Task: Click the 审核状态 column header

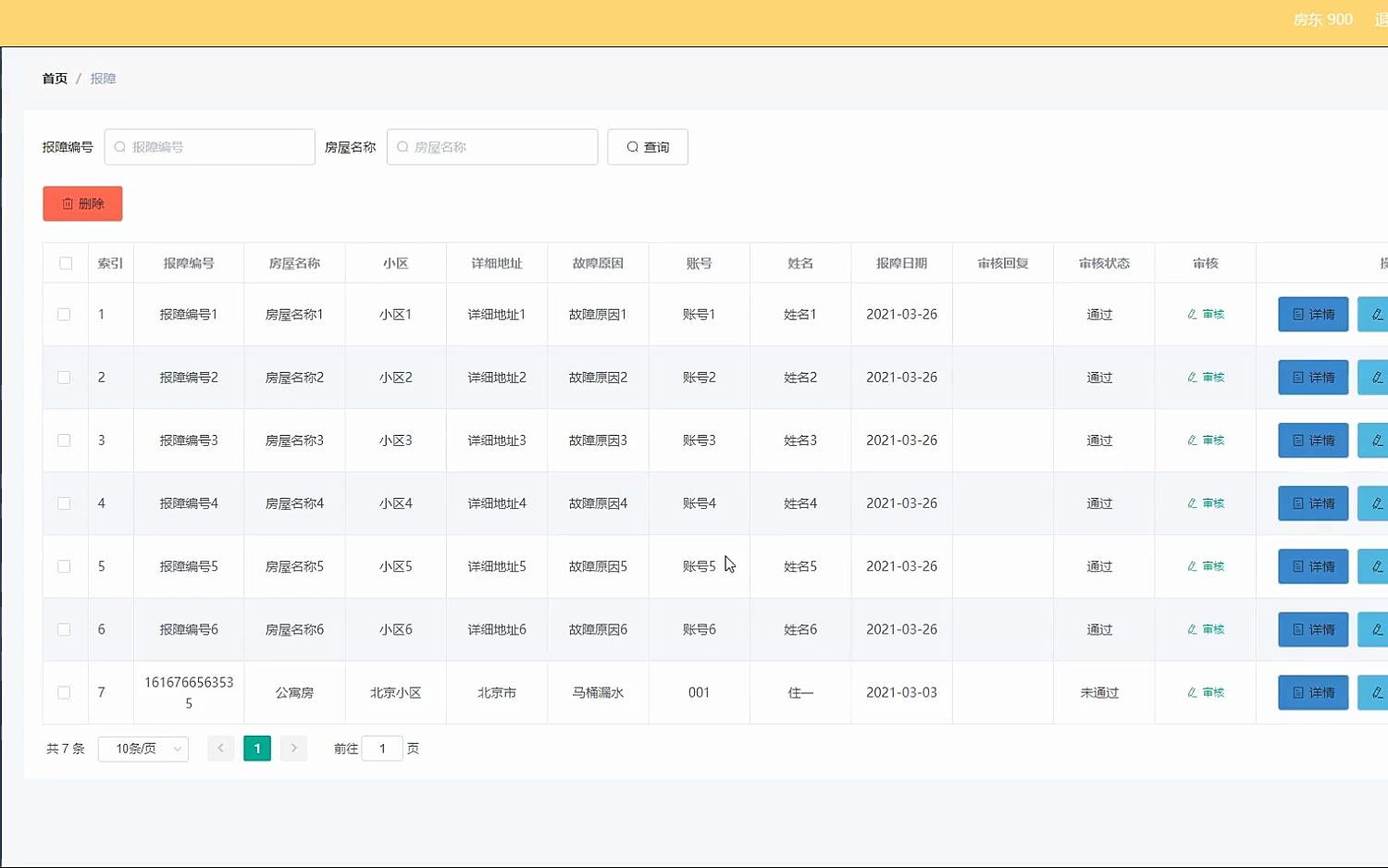Action: (1104, 264)
